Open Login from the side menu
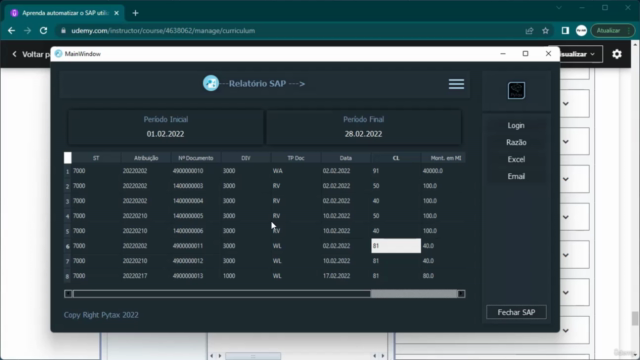 (x=516, y=125)
